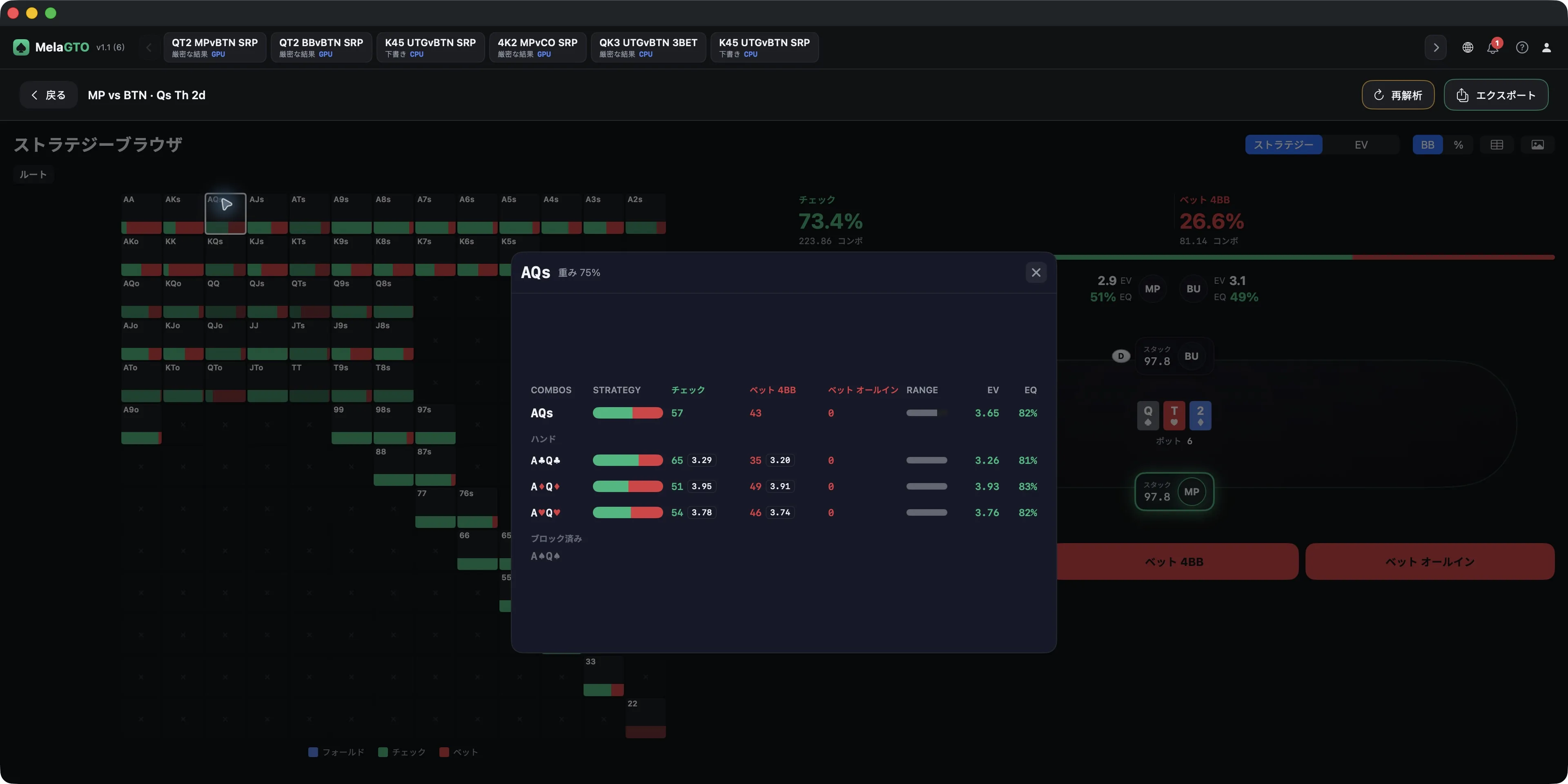Open the QT2 MPvBTN SRP tab
Image resolution: width=1568 pixels, height=784 pixels.
[x=214, y=47]
